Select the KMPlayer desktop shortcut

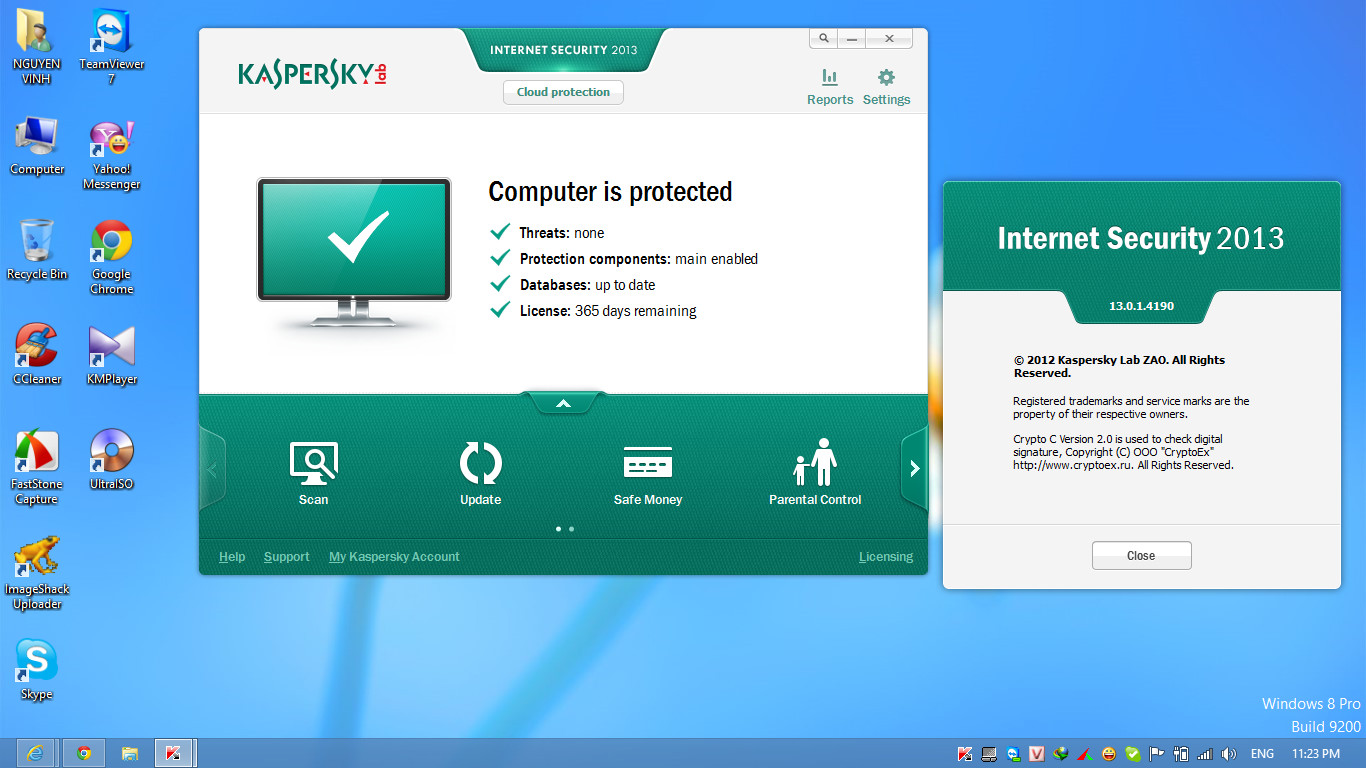[x=111, y=354]
